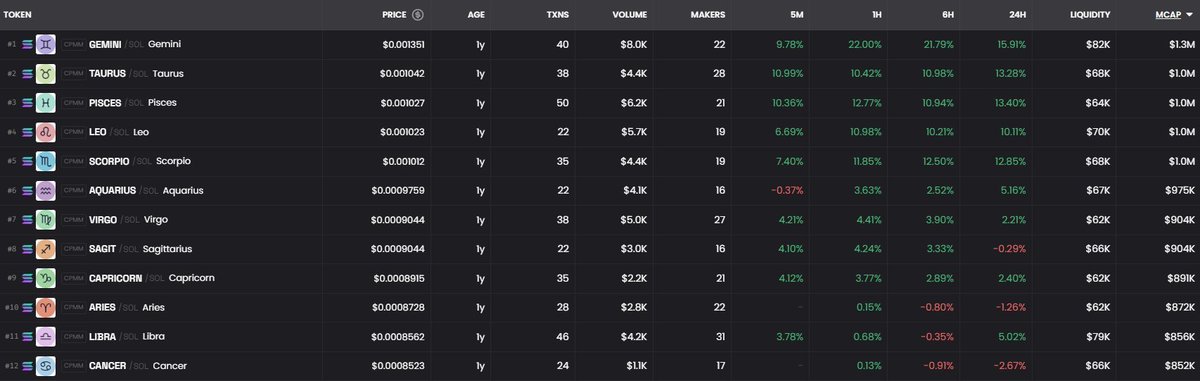Click the CPMM badge in CANCER row
Screen dimensions: 1200x381
(73, 366)
